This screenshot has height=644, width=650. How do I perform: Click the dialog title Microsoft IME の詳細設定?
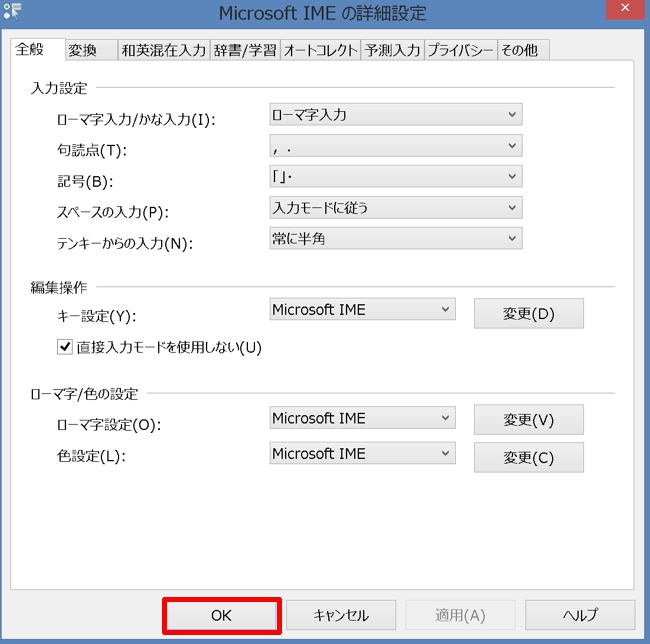click(323, 13)
